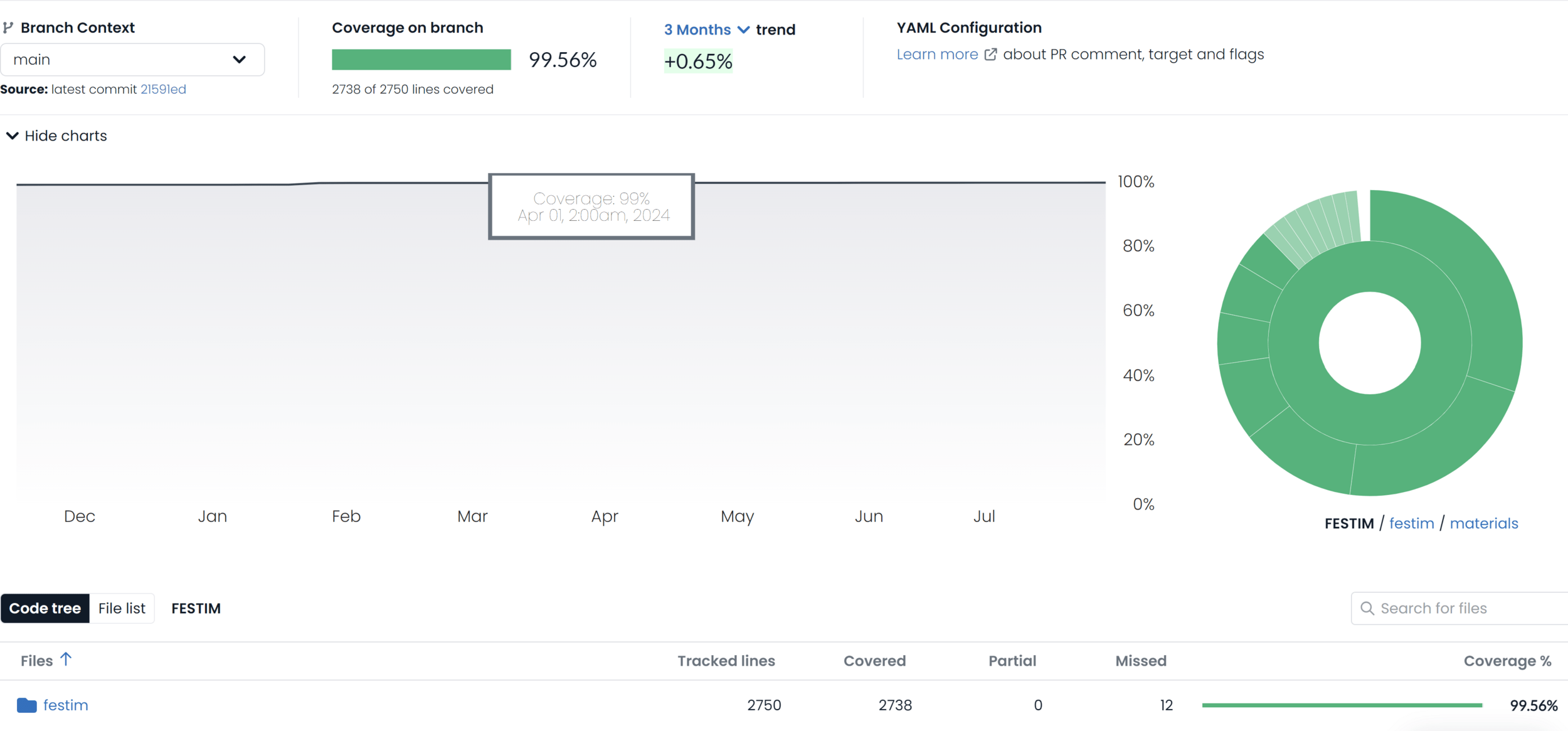The width and height of the screenshot is (1568, 731).
Task: Click the festim folder icon
Action: pyautogui.click(x=26, y=705)
